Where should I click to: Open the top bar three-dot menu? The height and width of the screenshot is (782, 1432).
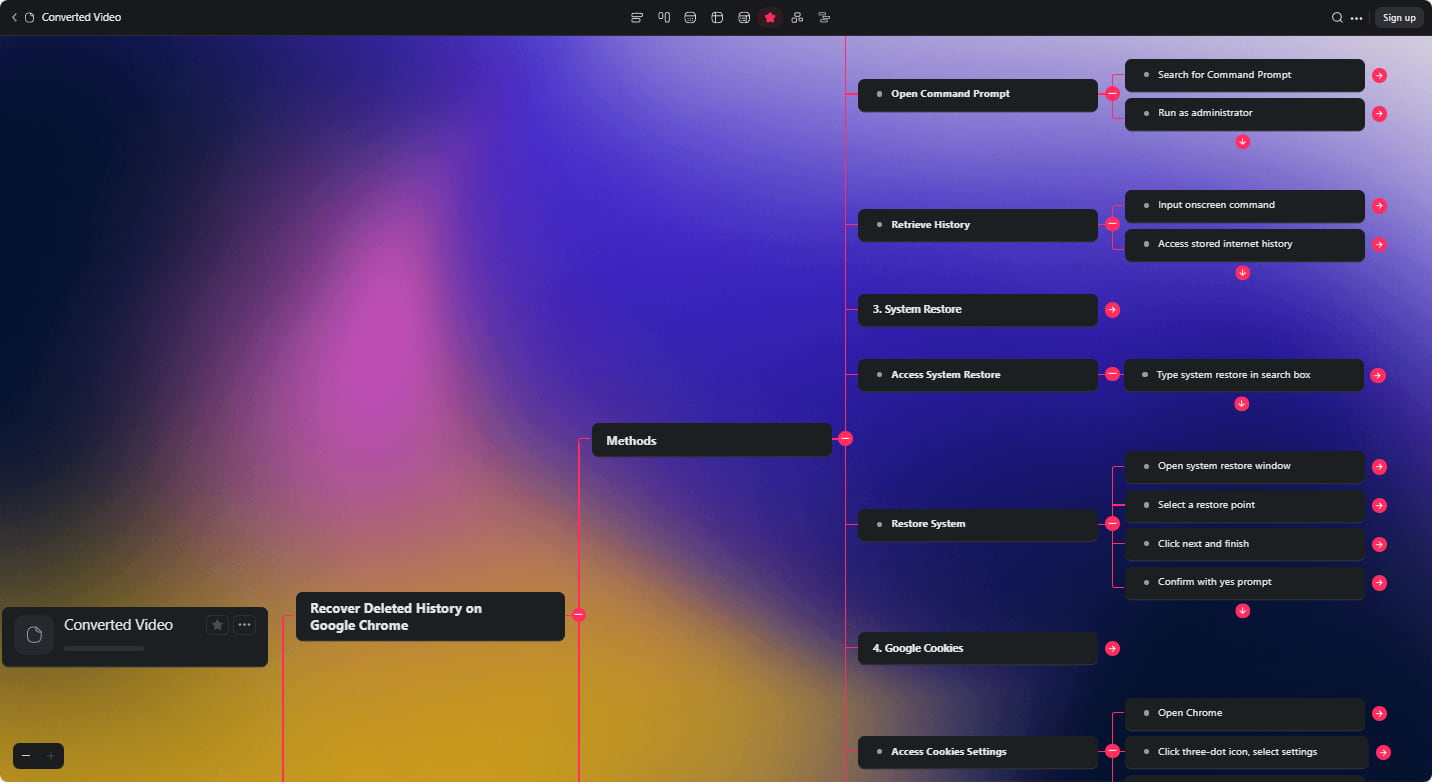click(x=1356, y=17)
